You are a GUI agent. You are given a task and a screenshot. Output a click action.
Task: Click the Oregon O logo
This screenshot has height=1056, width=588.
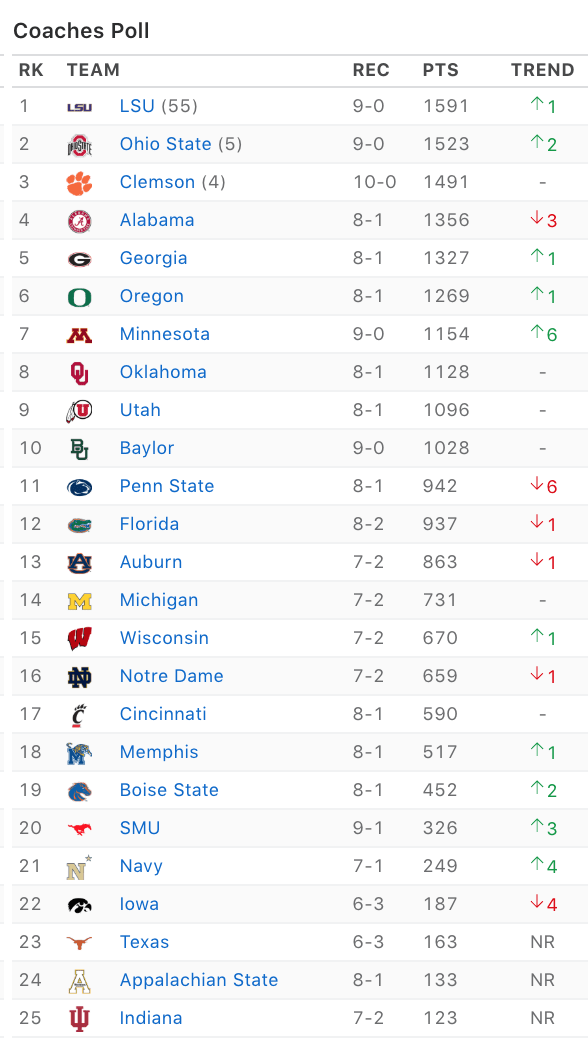pyautogui.click(x=79, y=296)
